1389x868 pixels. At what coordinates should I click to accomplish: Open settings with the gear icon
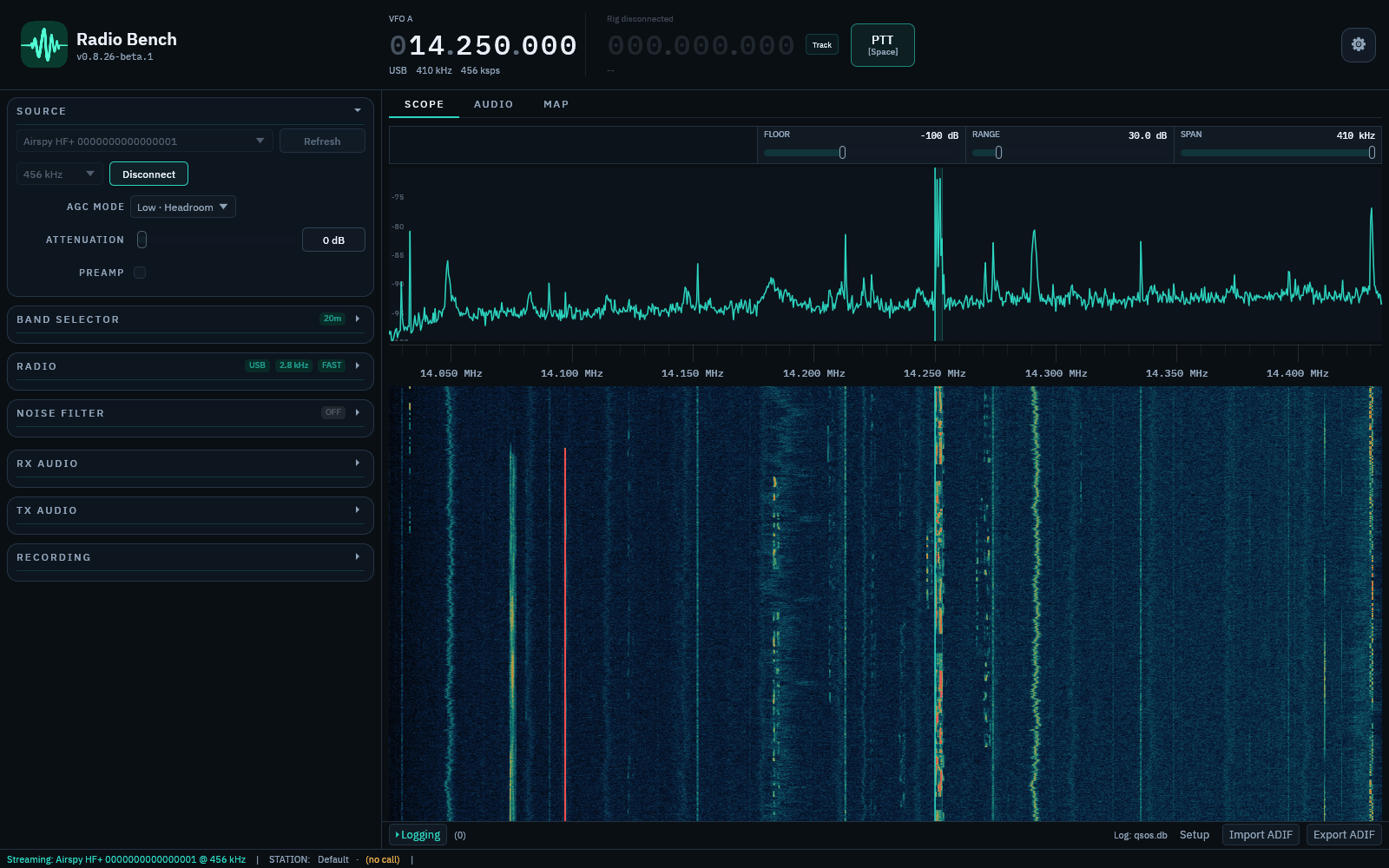1359,44
